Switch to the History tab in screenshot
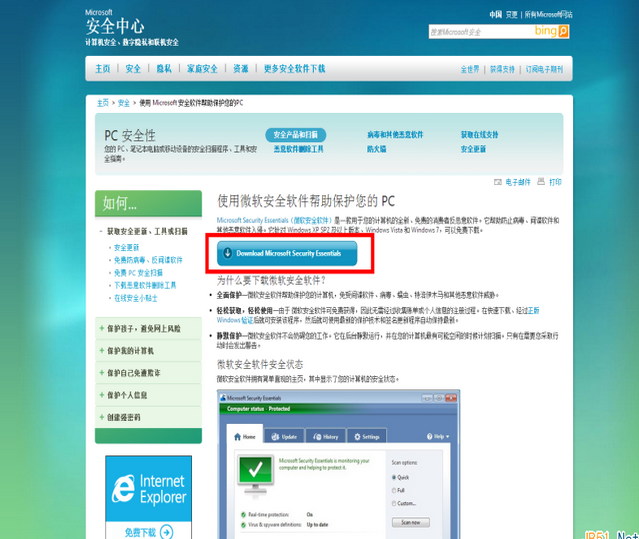 (326, 436)
